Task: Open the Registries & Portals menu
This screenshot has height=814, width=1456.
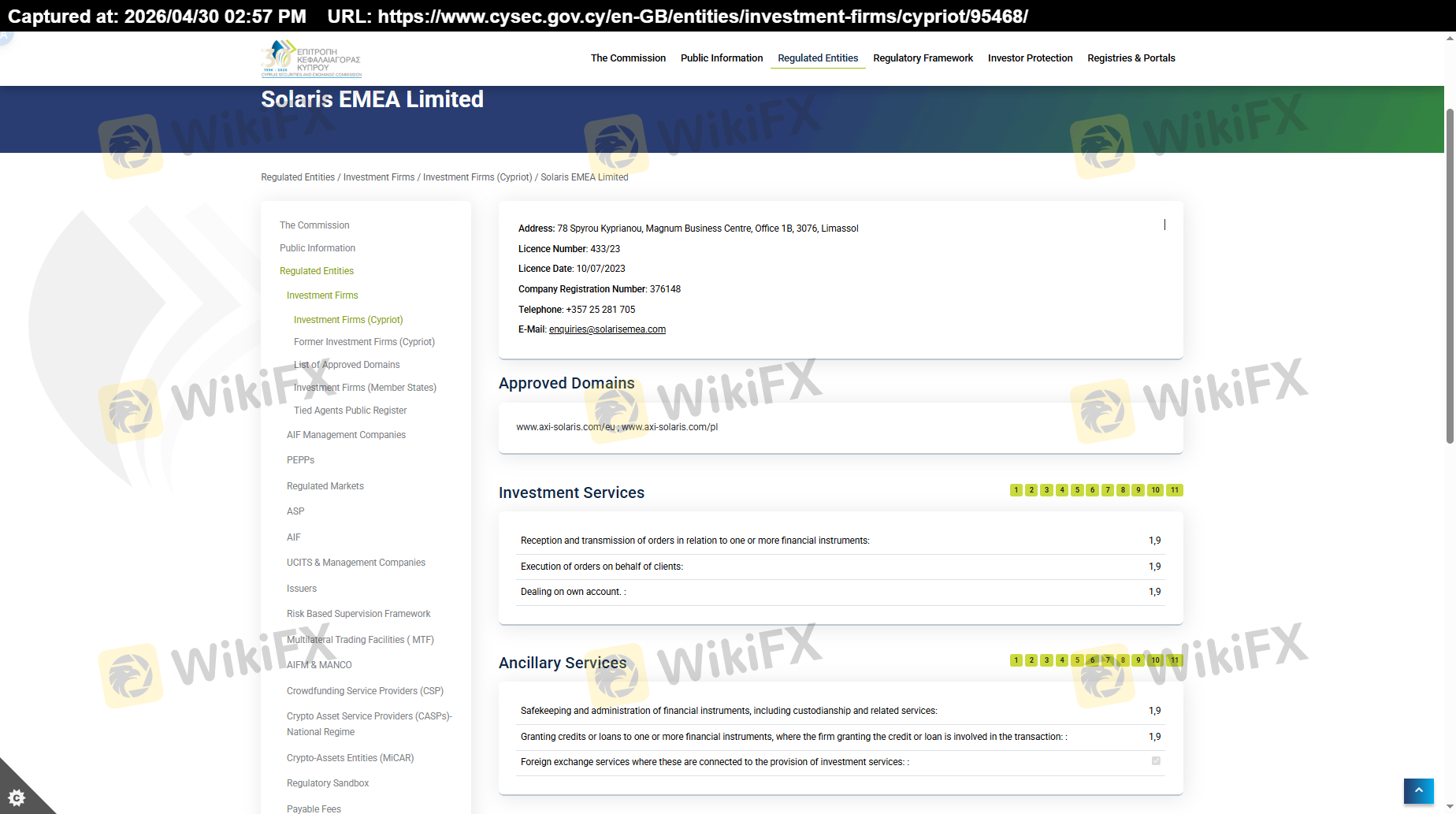Action: point(1131,58)
